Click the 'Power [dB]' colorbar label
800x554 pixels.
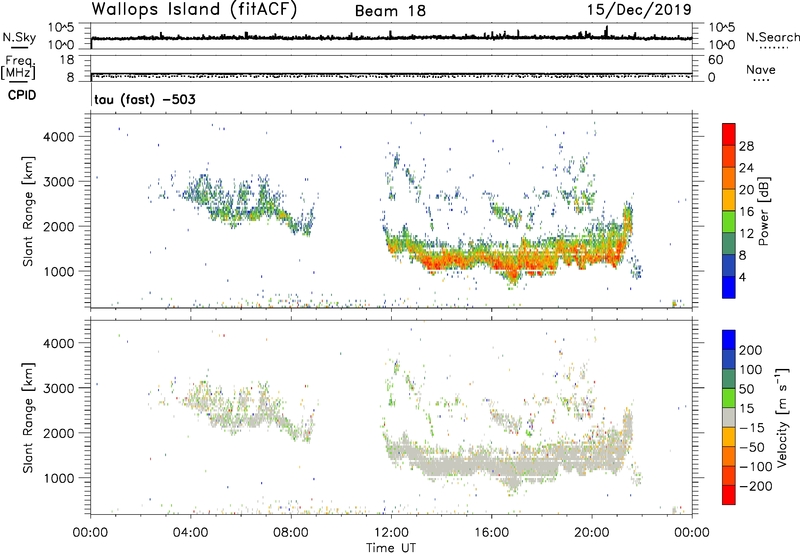[x=763, y=211]
